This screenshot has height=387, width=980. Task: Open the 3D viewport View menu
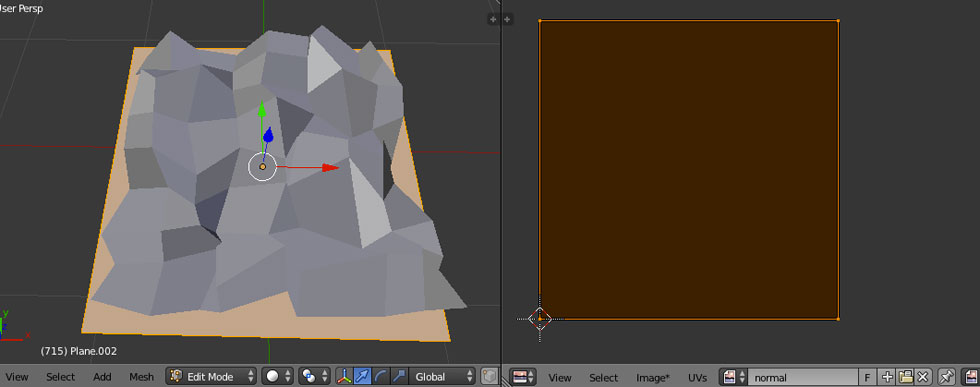pos(17,377)
